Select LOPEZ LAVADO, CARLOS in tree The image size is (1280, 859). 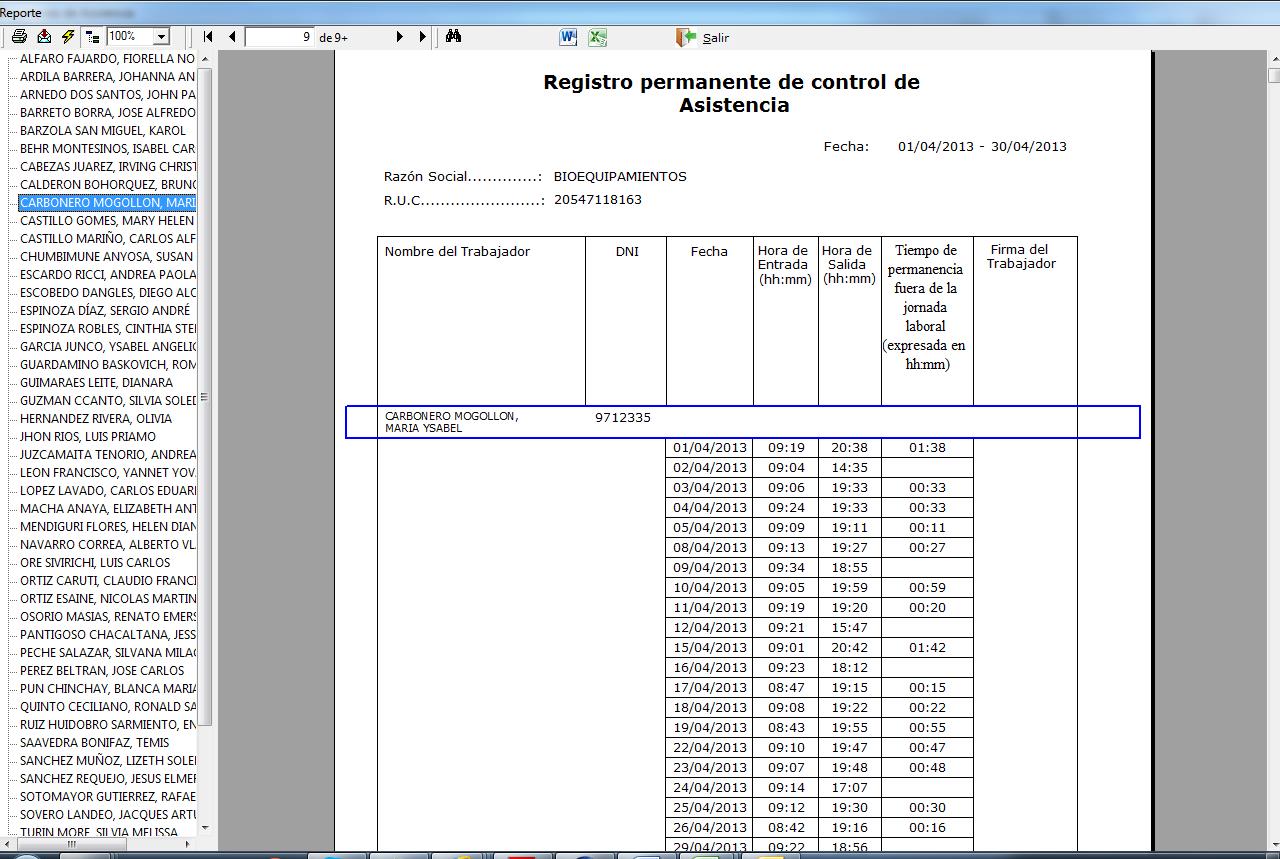tap(107, 490)
